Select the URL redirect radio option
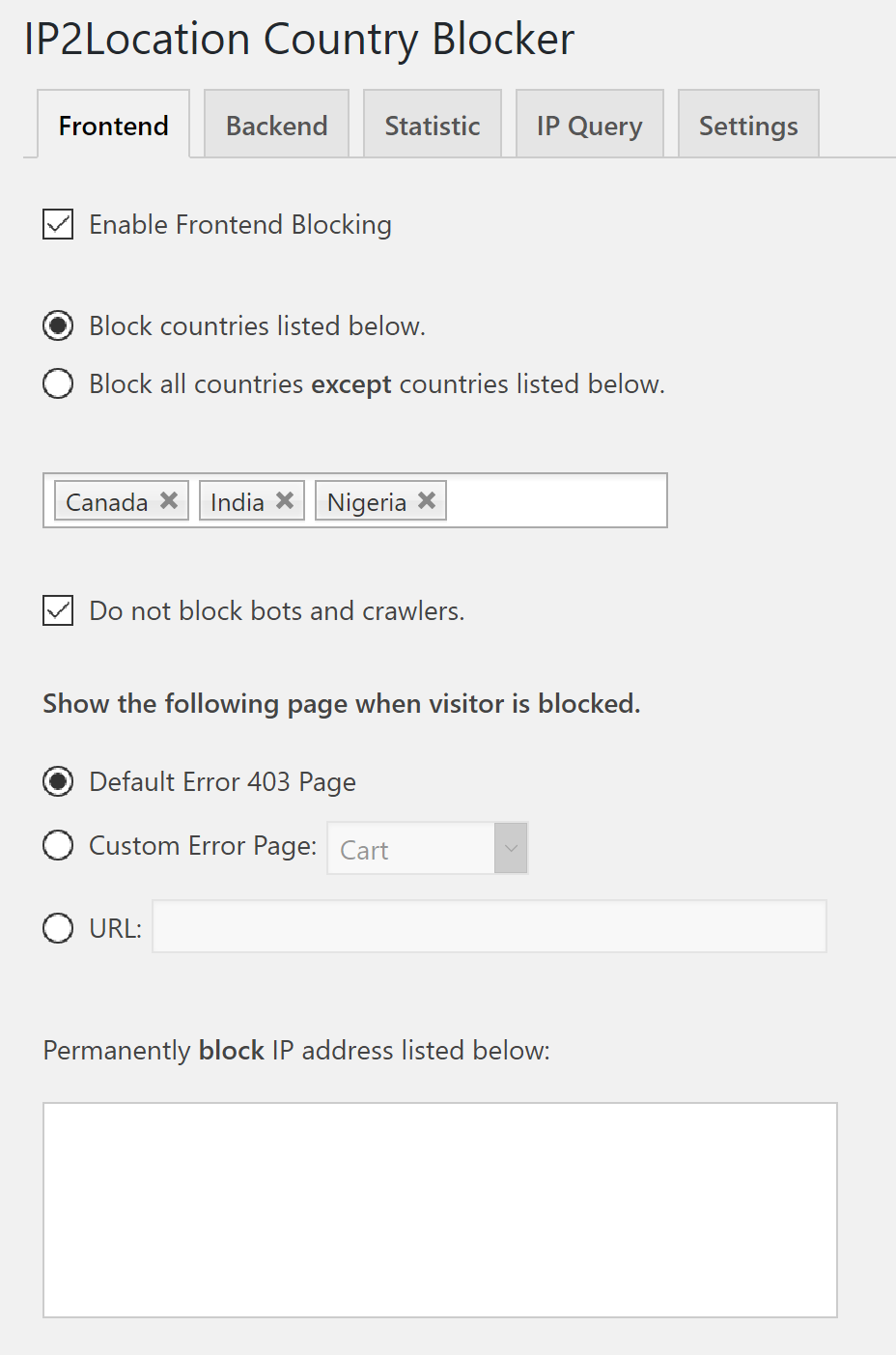 click(x=58, y=928)
